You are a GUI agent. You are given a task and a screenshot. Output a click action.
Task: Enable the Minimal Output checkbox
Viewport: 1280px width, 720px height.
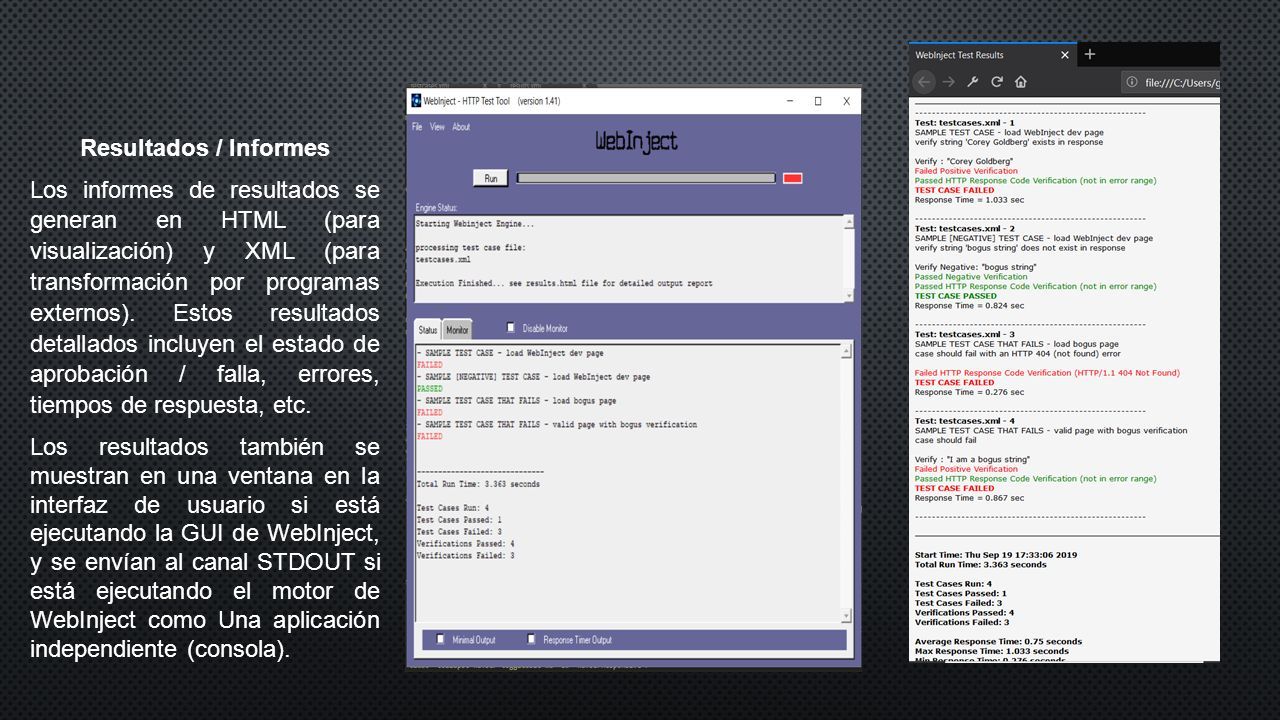[441, 639]
